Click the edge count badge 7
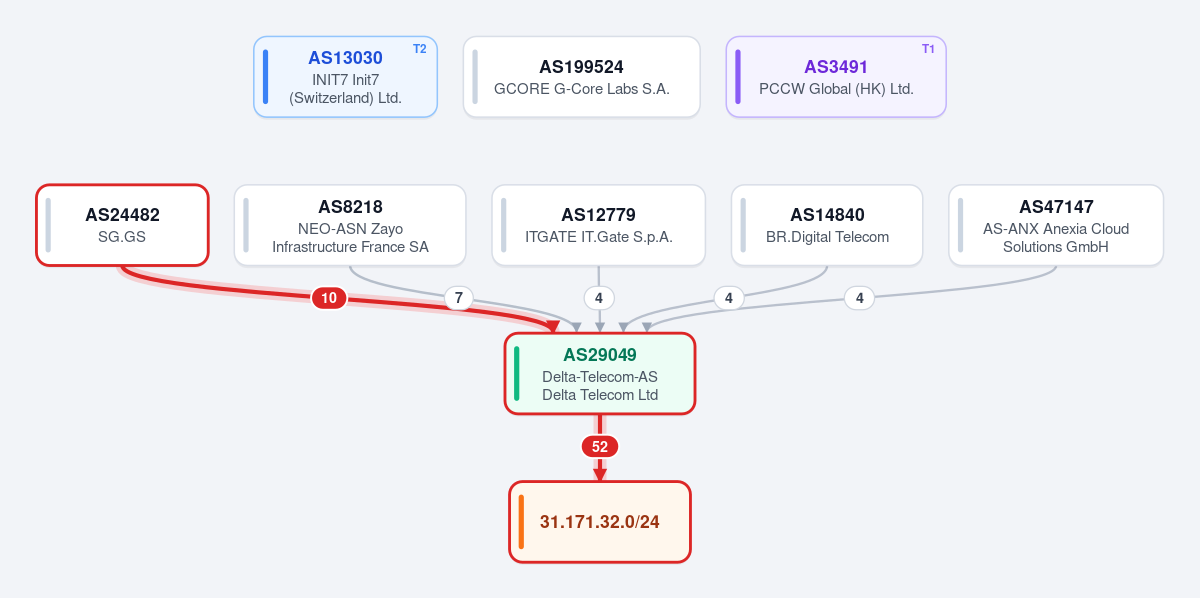 (459, 297)
